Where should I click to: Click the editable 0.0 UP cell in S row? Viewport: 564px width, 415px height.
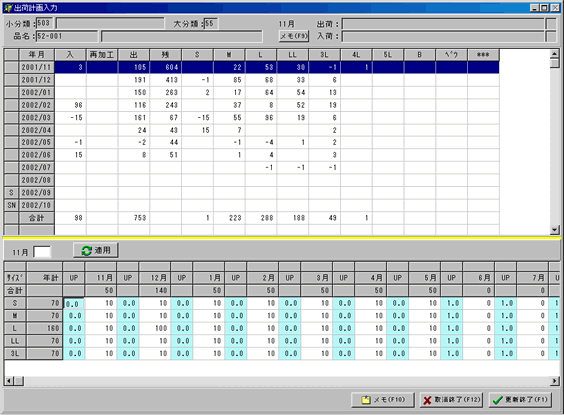pos(74,304)
